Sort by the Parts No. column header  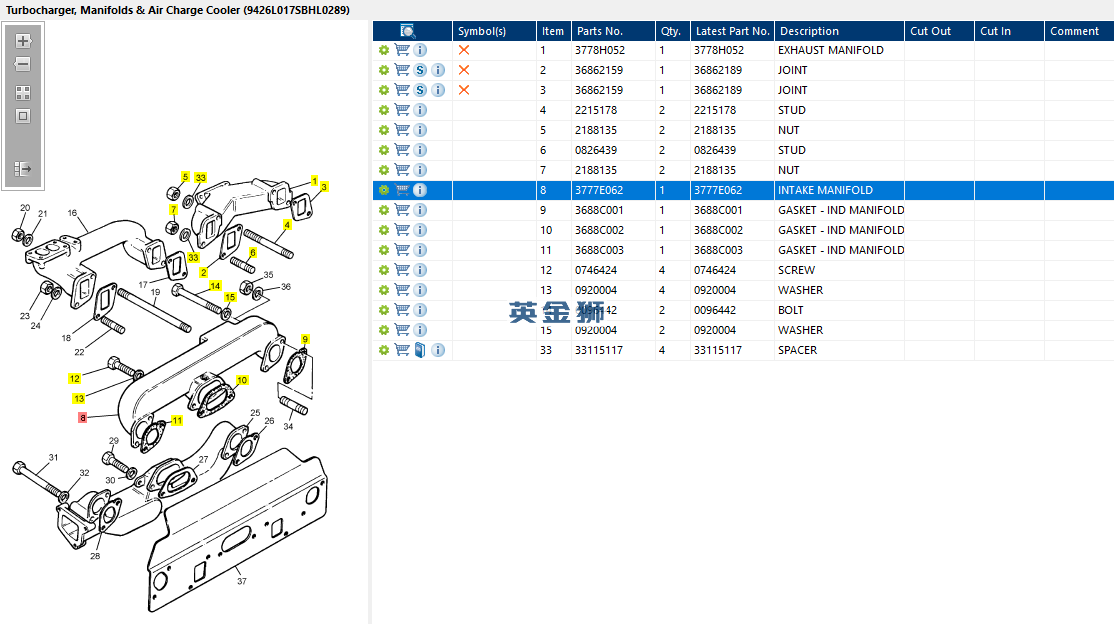[613, 31]
